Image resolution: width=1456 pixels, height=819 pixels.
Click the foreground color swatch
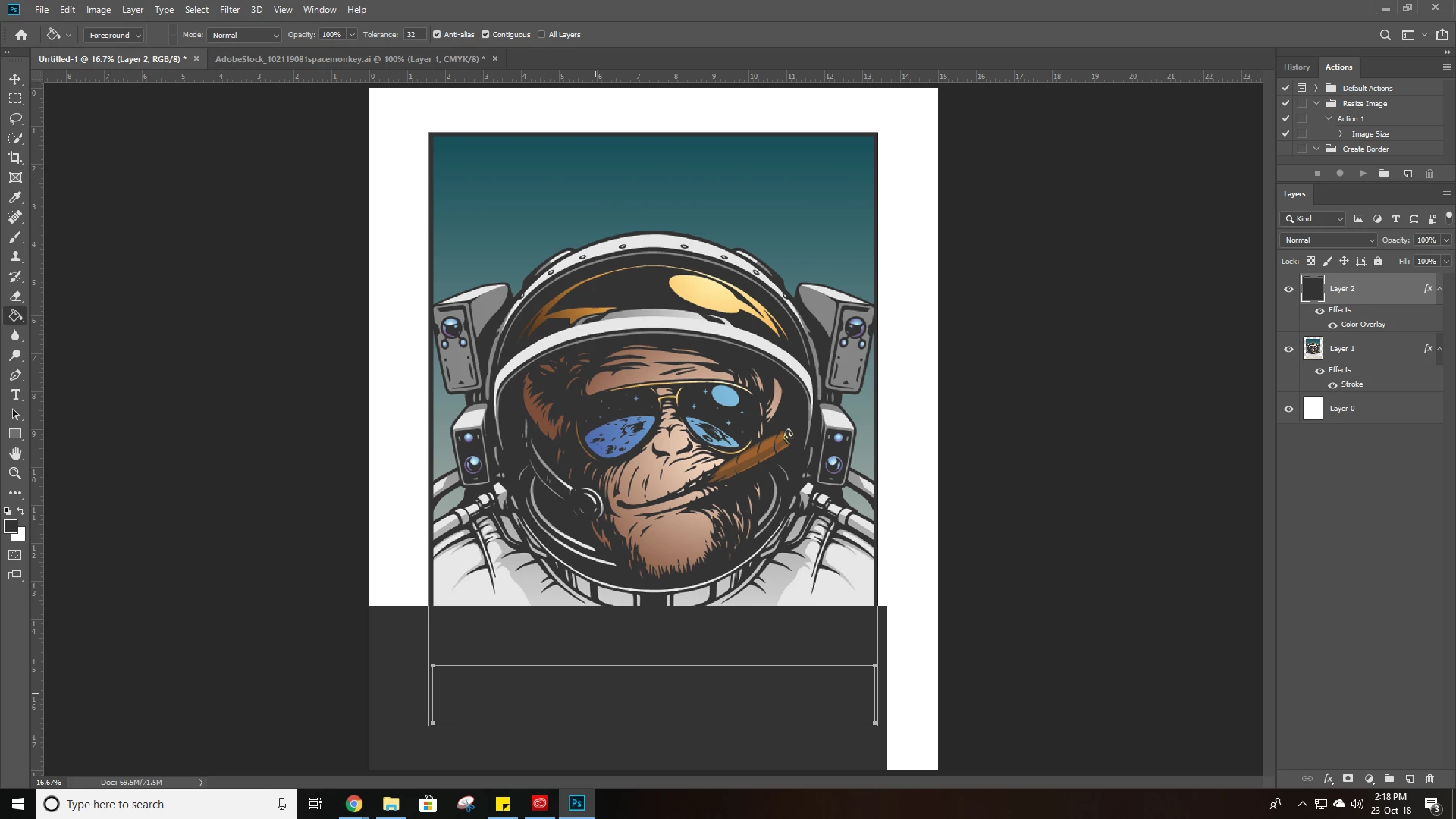pyautogui.click(x=11, y=526)
